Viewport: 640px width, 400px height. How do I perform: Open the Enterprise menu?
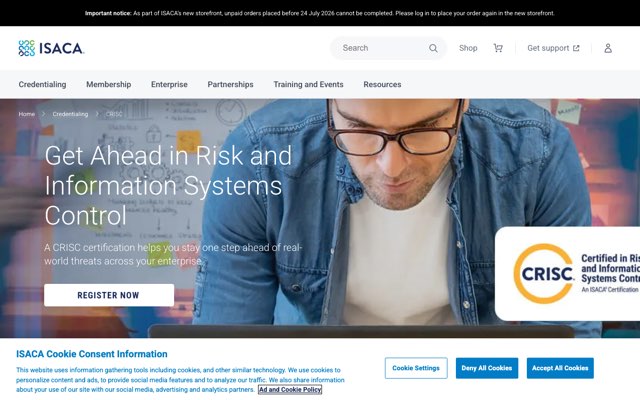coord(169,84)
